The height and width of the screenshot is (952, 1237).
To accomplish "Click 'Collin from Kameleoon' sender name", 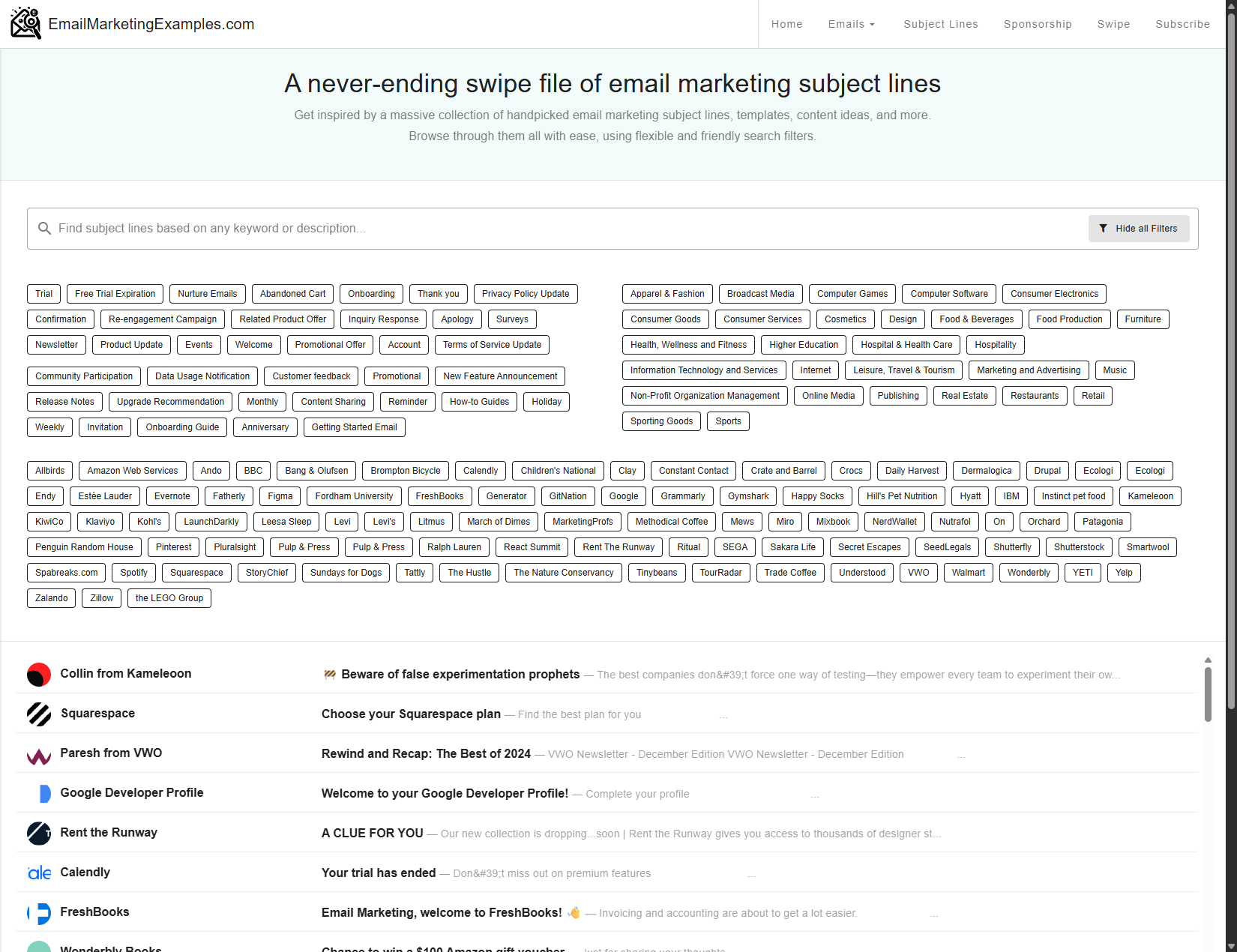I will click(x=126, y=674).
